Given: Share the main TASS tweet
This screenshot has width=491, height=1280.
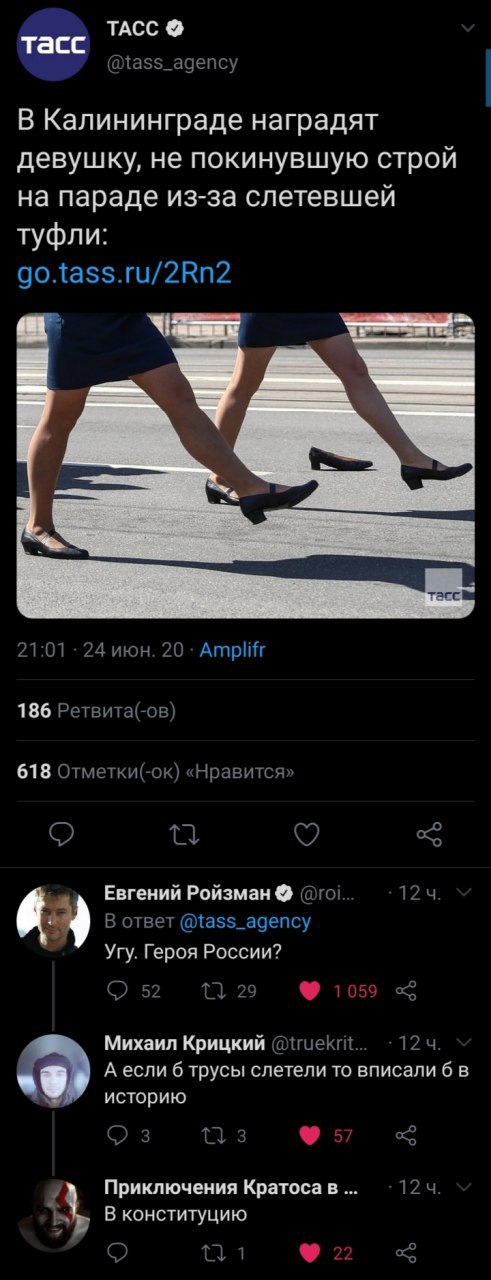Looking at the screenshot, I should (429, 833).
